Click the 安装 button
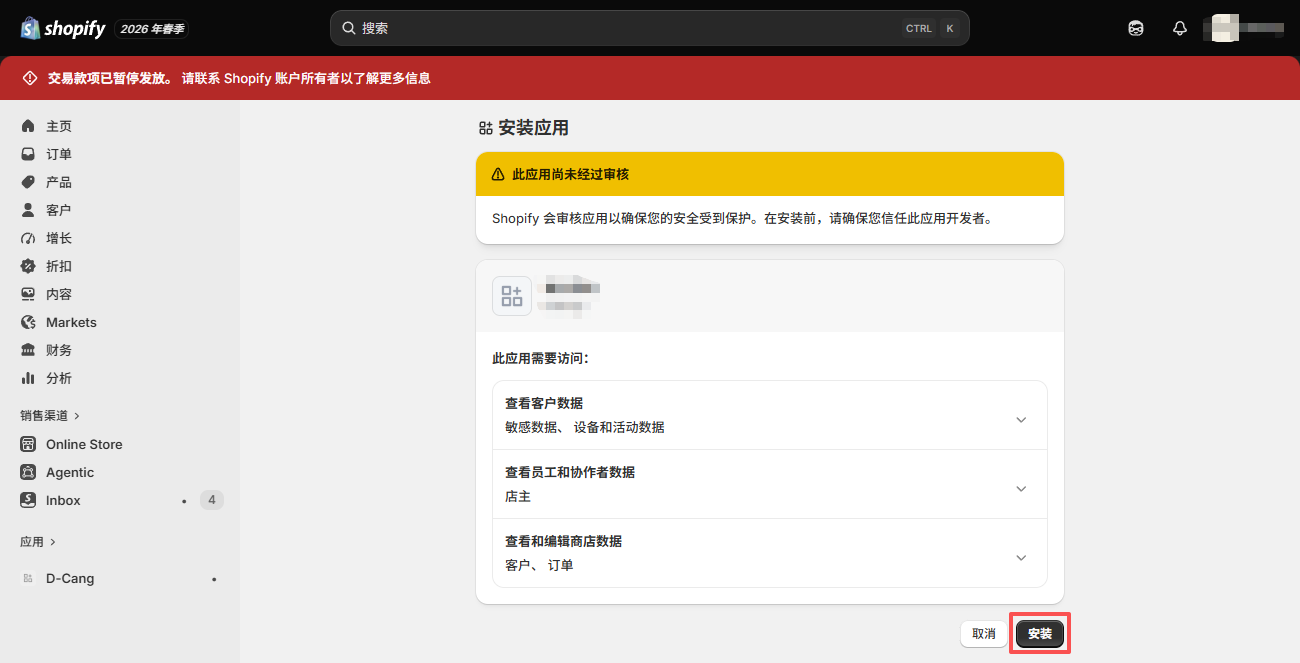The image size is (1300, 663). [1040, 634]
